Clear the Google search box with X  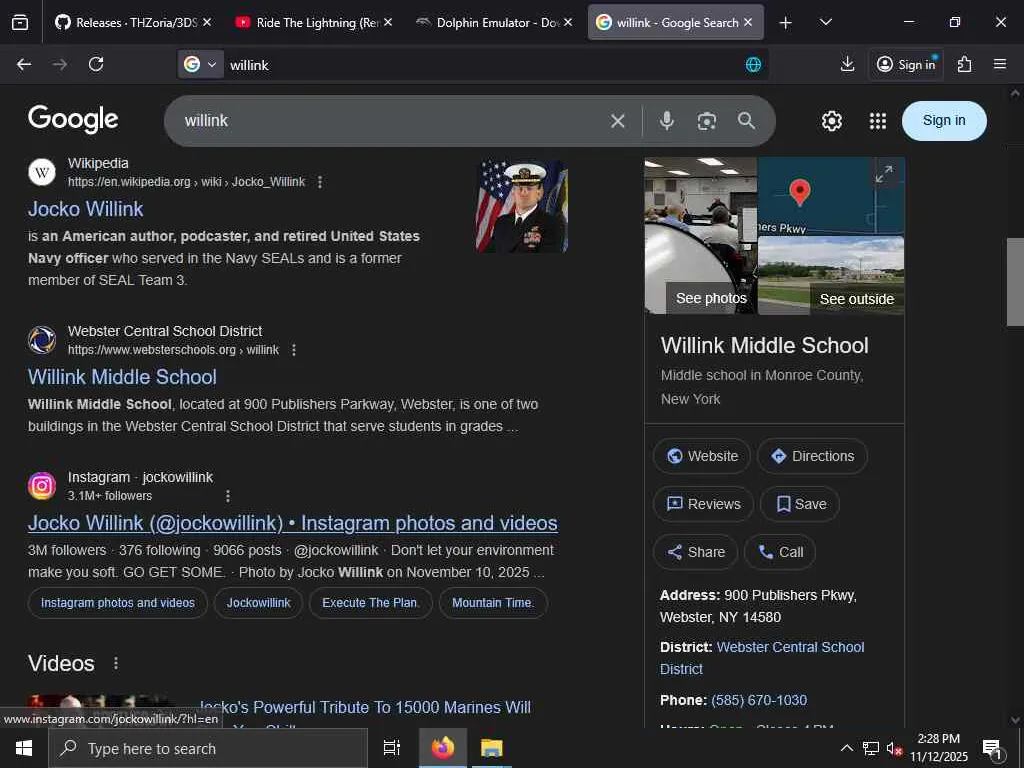tap(617, 121)
